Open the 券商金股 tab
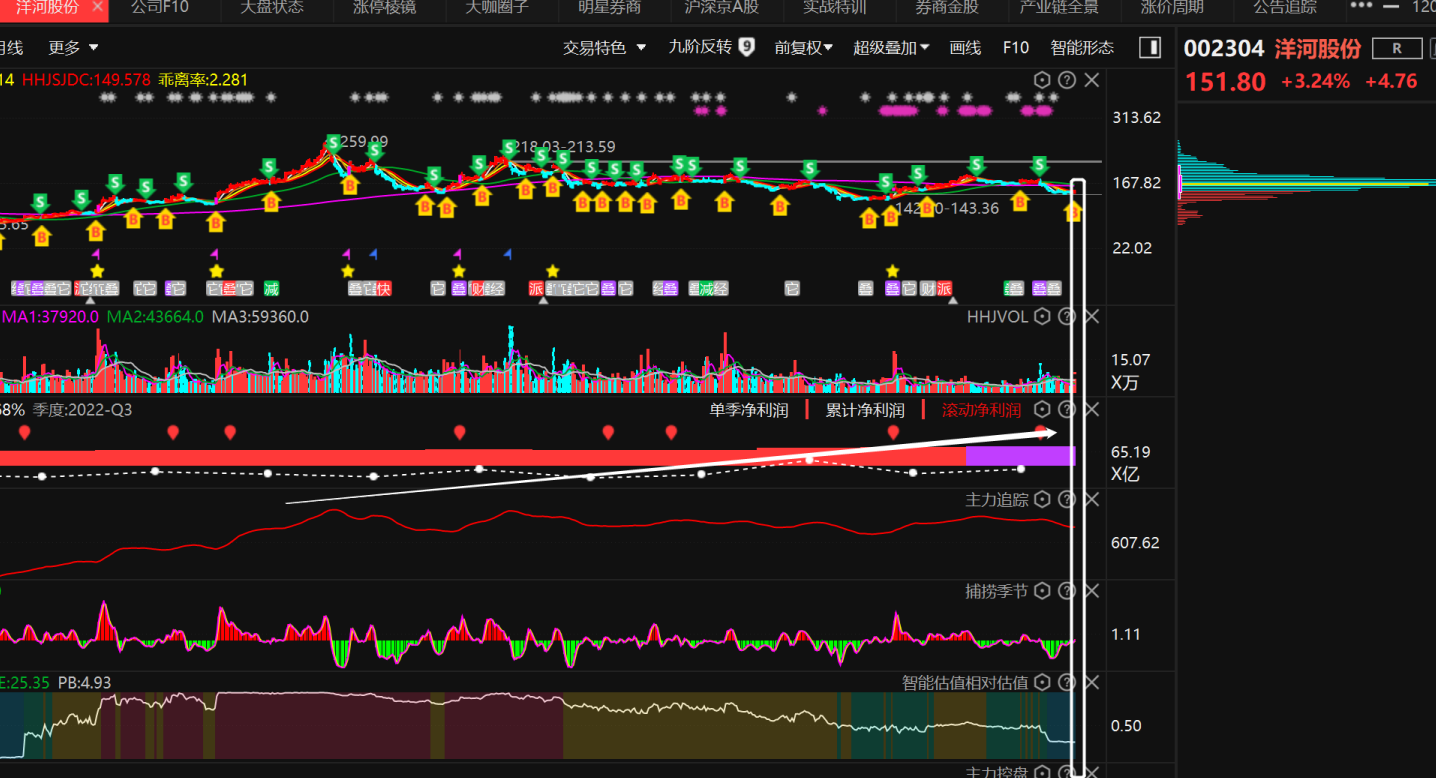Screen dimensions: 1436x778 (x=947, y=7)
